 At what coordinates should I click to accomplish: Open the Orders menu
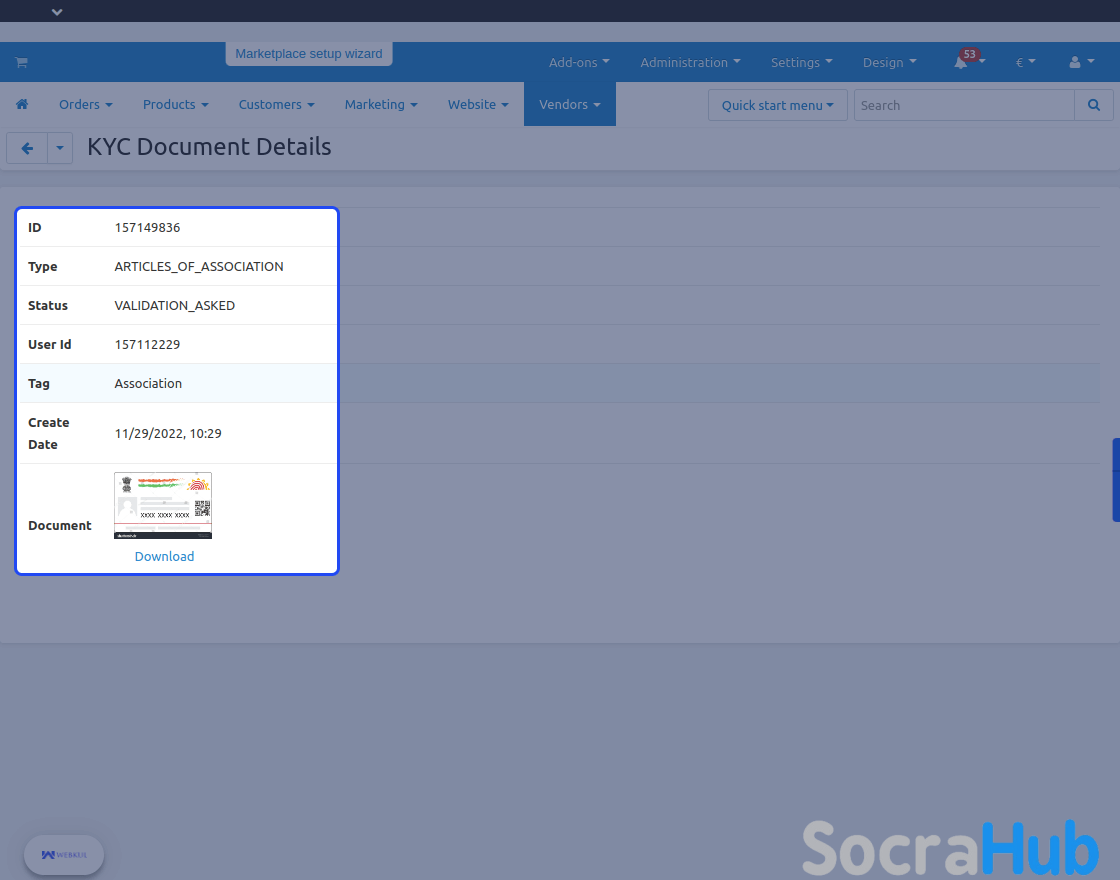pos(85,104)
